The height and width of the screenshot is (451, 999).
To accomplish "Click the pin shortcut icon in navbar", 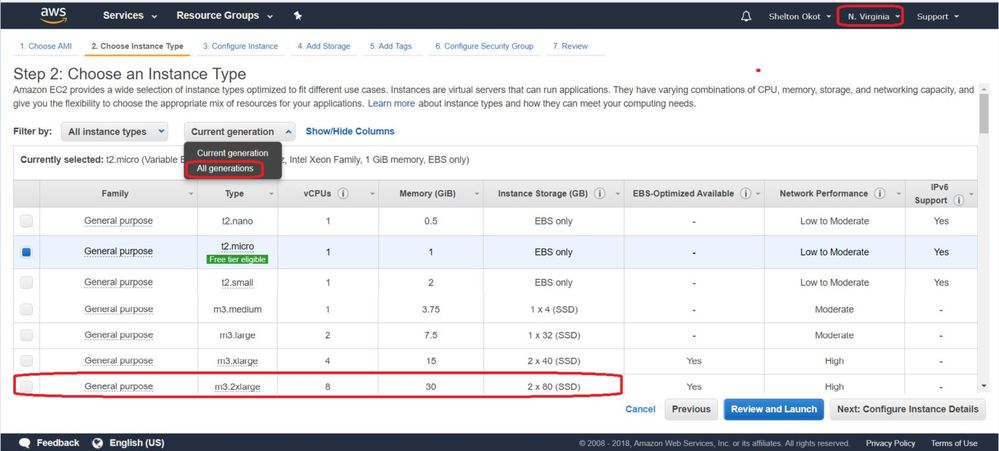I will (298, 16).
